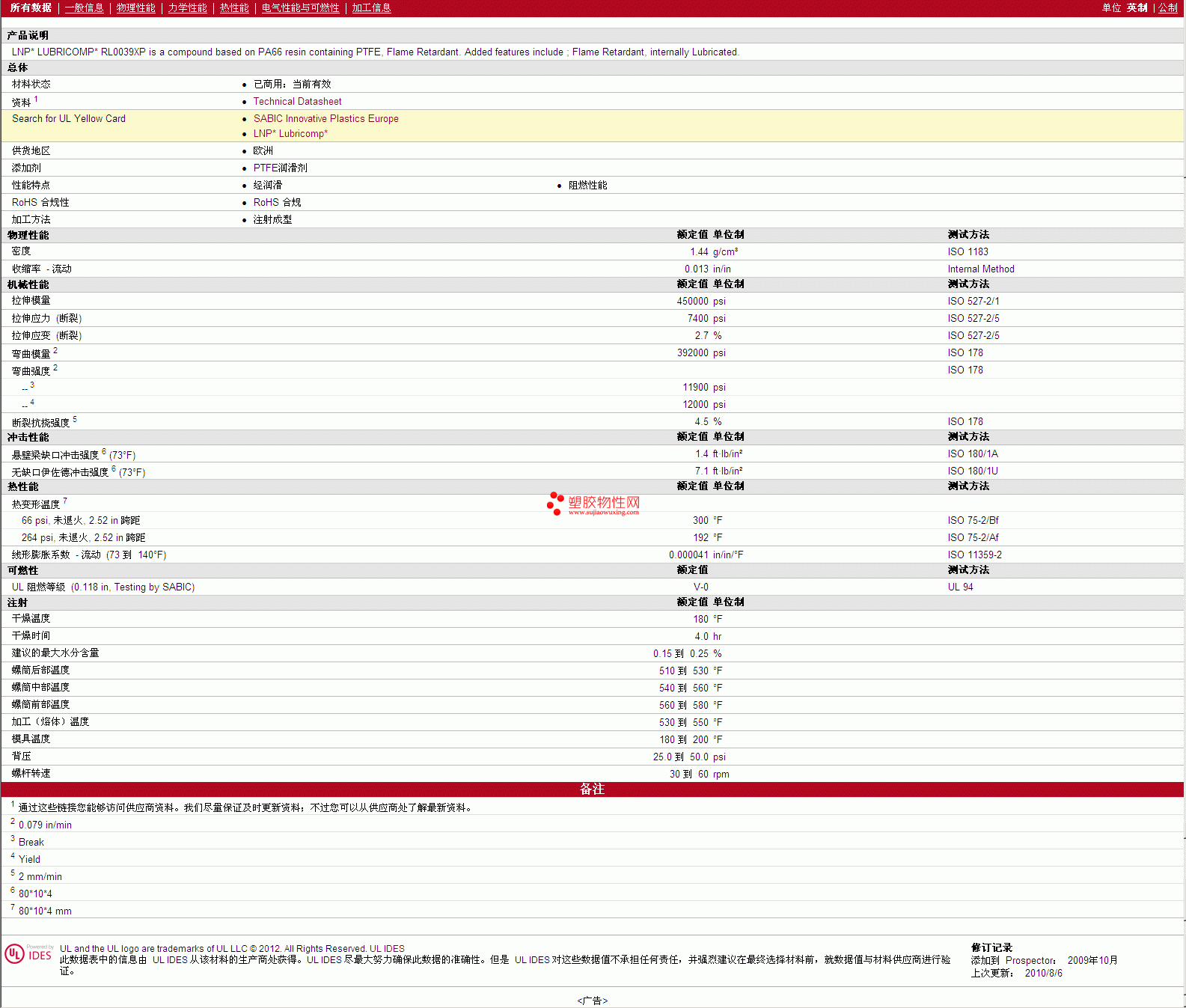
Task: Select footnote text Yield
Action: pyautogui.click(x=29, y=859)
